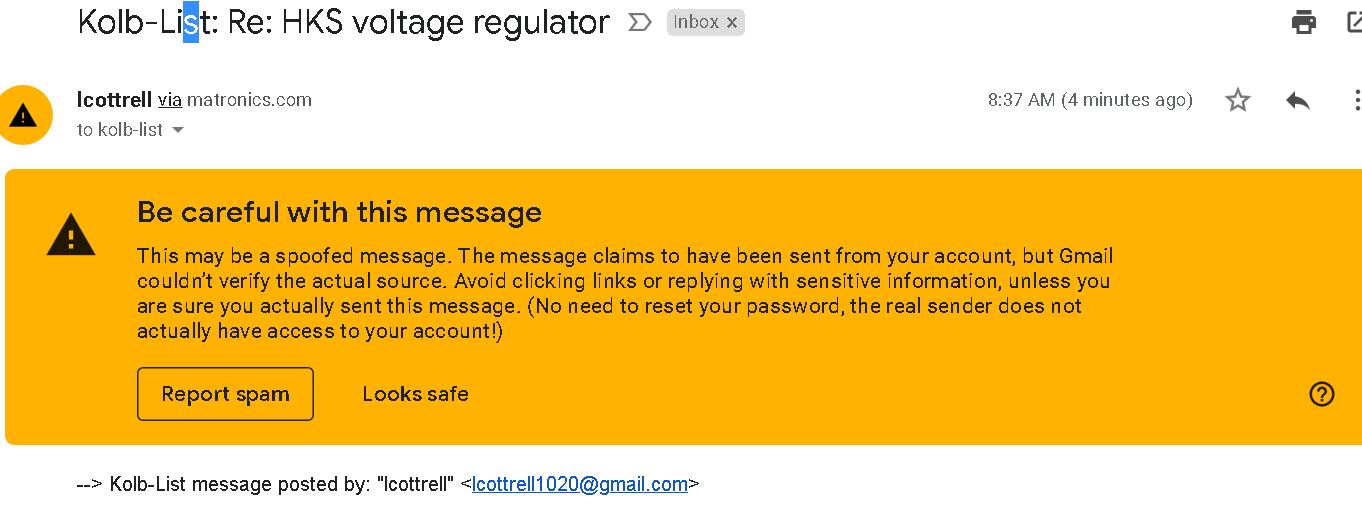Click the Inbox label chip
Screen dimensions: 1362x508
click(x=695, y=22)
